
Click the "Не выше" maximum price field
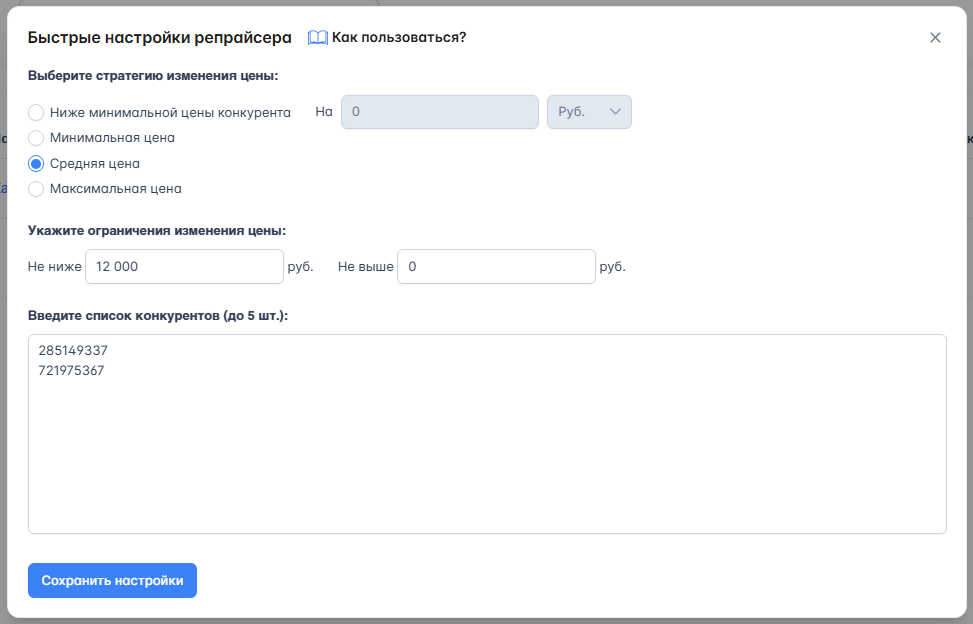(x=495, y=267)
